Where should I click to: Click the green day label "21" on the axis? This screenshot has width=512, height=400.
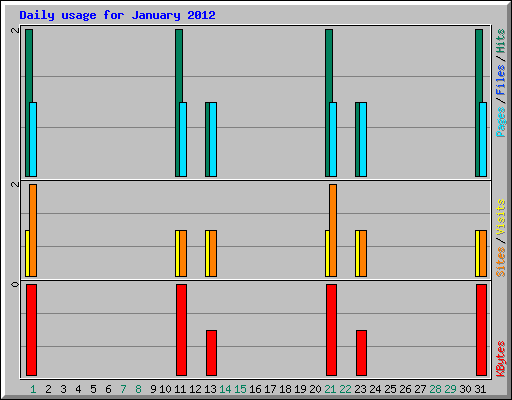click(330, 389)
